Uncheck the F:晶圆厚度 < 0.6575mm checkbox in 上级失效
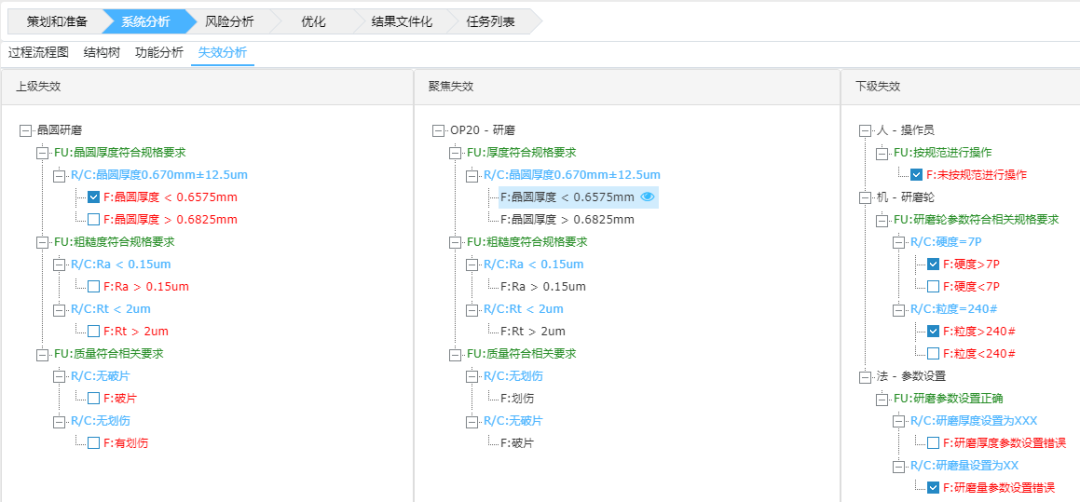1080x502 pixels. pyautogui.click(x=94, y=197)
